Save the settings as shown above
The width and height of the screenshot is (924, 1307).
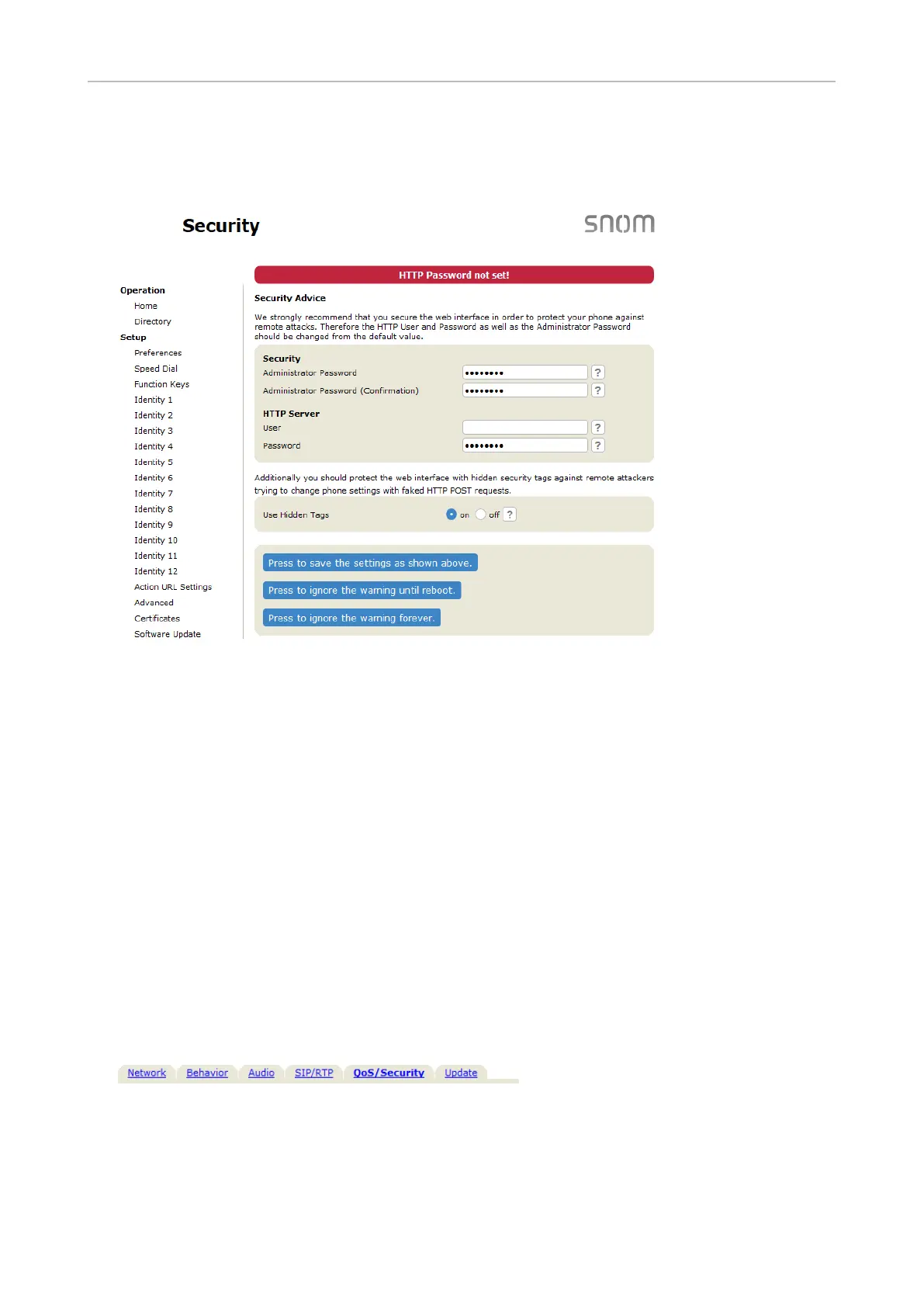point(370,563)
